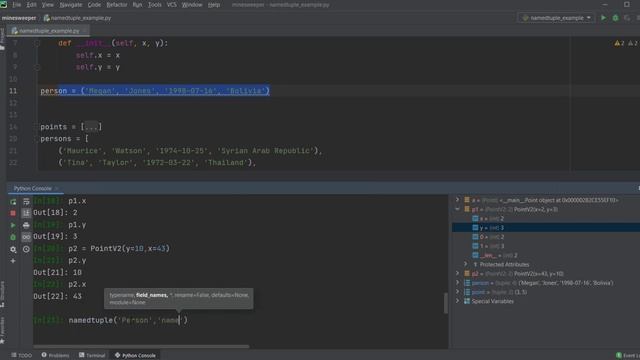Expand the variable a Point object
Screen dimensions: 640x360
458,200
